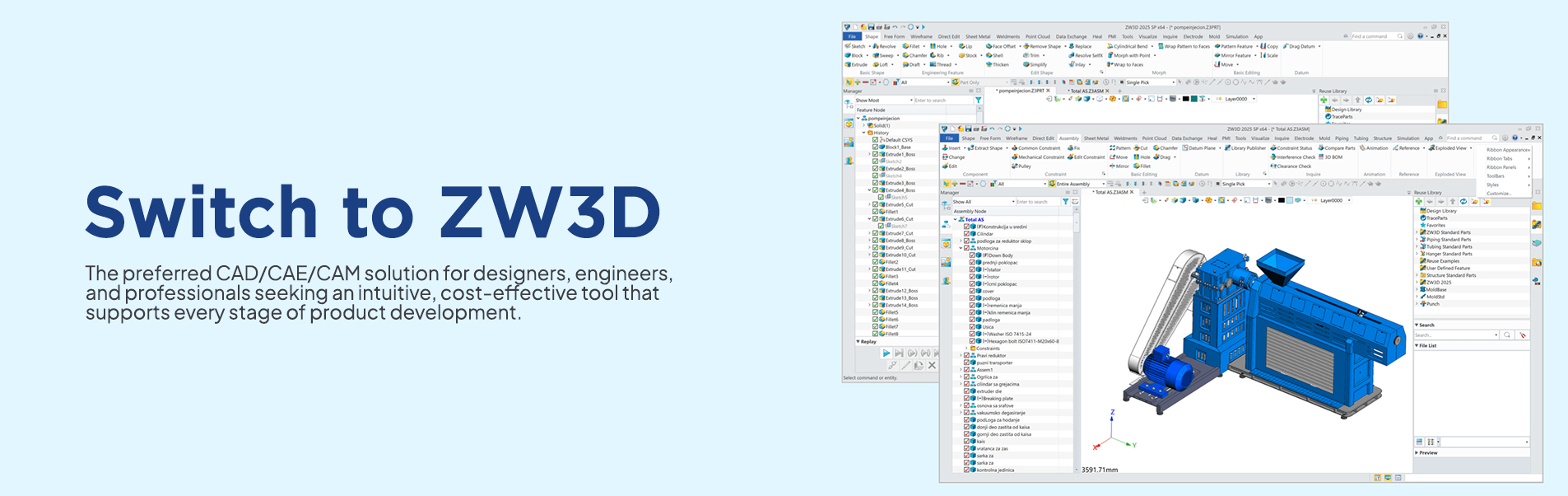Select Thicken in the back window's Edit Shape group
Screen dimensions: 1568x496
998,64
